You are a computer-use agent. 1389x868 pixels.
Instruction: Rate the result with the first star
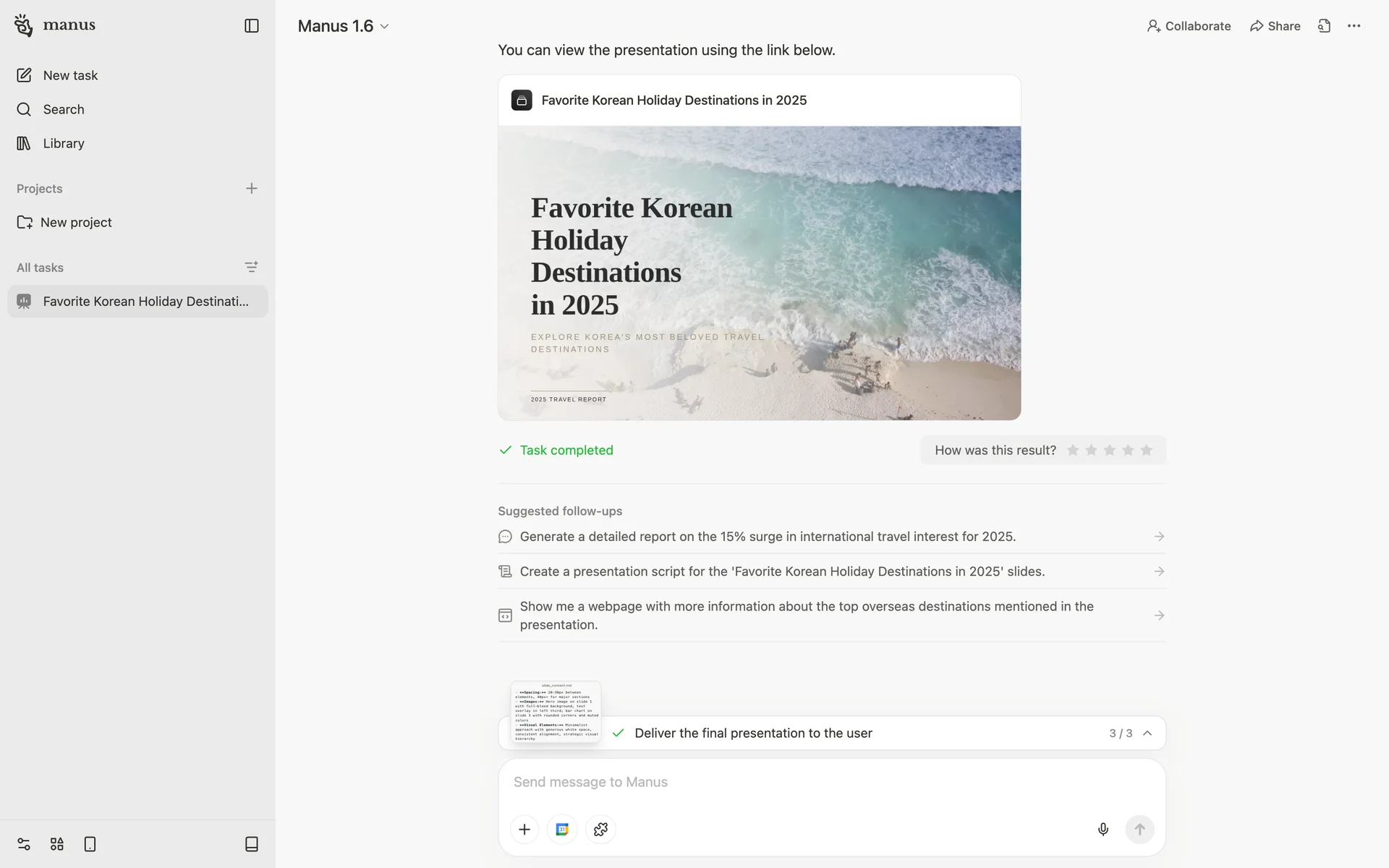pyautogui.click(x=1073, y=450)
